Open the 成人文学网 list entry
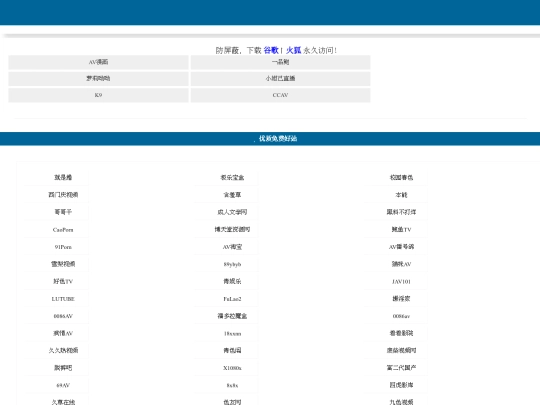Screen dimensions: 540x405 click(x=232, y=212)
